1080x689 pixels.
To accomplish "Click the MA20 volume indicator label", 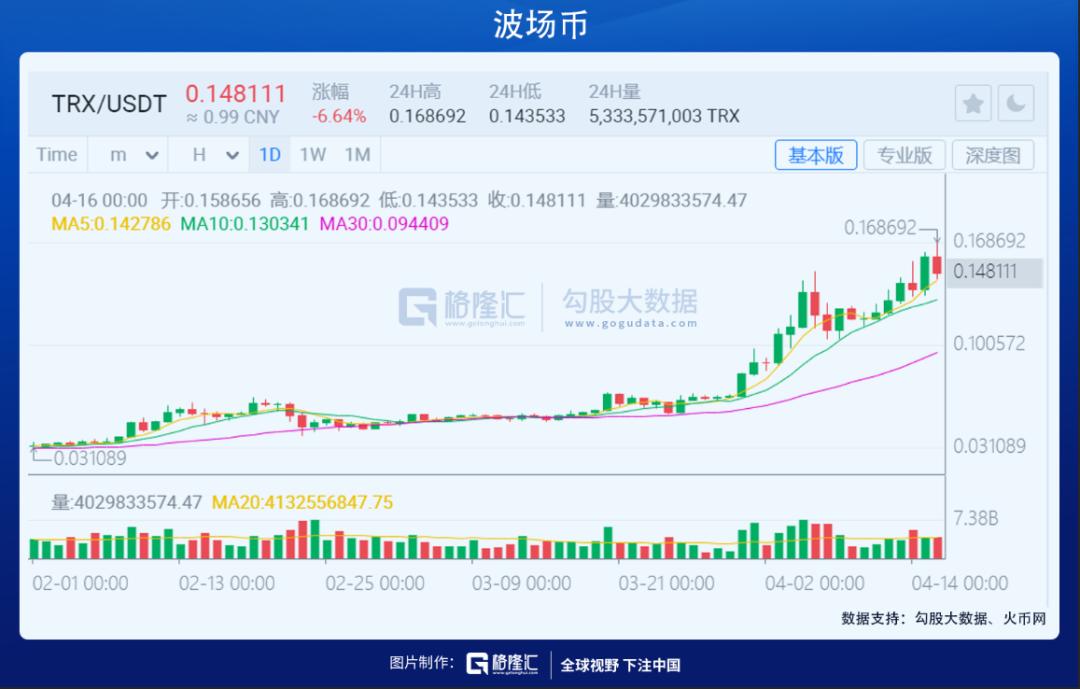I will point(302,502).
